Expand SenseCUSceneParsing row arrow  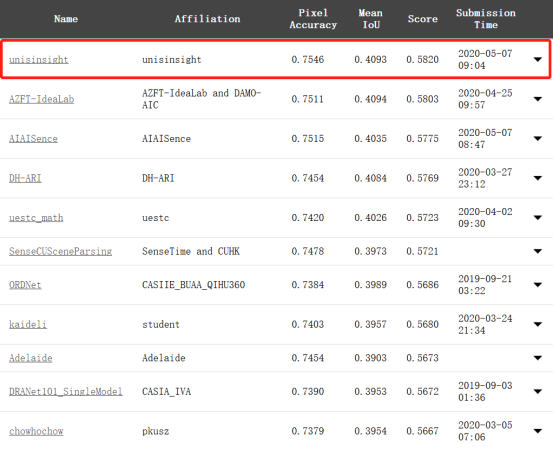click(538, 251)
